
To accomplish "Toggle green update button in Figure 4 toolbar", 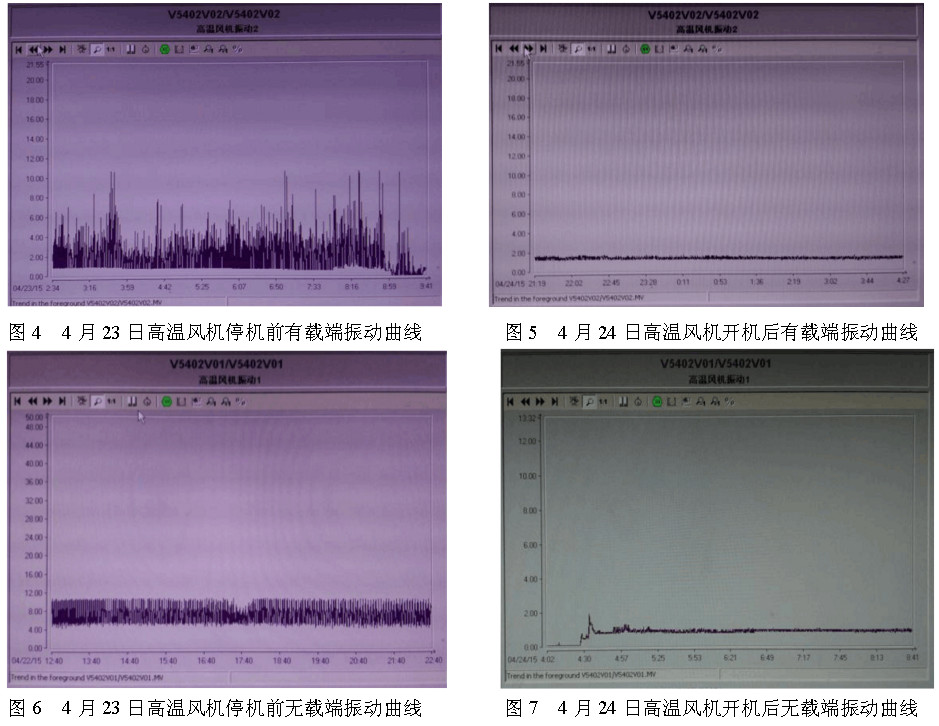I will [x=165, y=50].
